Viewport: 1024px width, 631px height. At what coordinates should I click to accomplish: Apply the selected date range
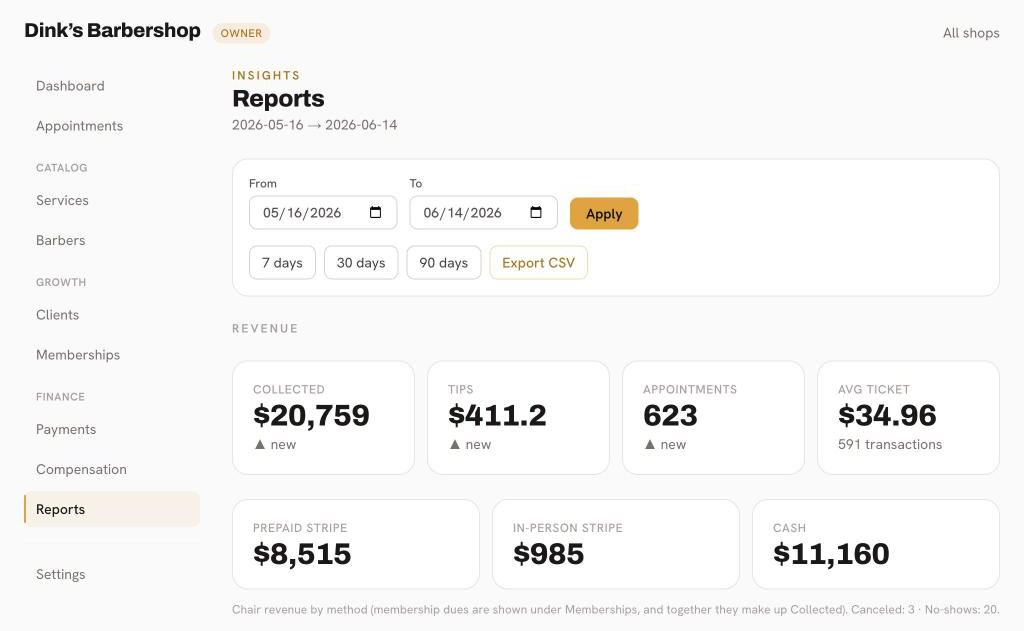pyautogui.click(x=604, y=214)
